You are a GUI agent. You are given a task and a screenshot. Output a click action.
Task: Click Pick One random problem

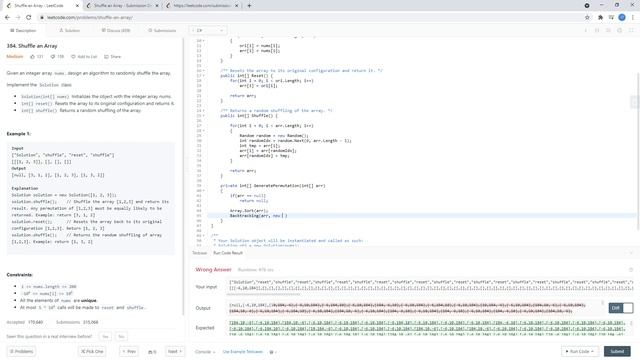tap(92, 351)
